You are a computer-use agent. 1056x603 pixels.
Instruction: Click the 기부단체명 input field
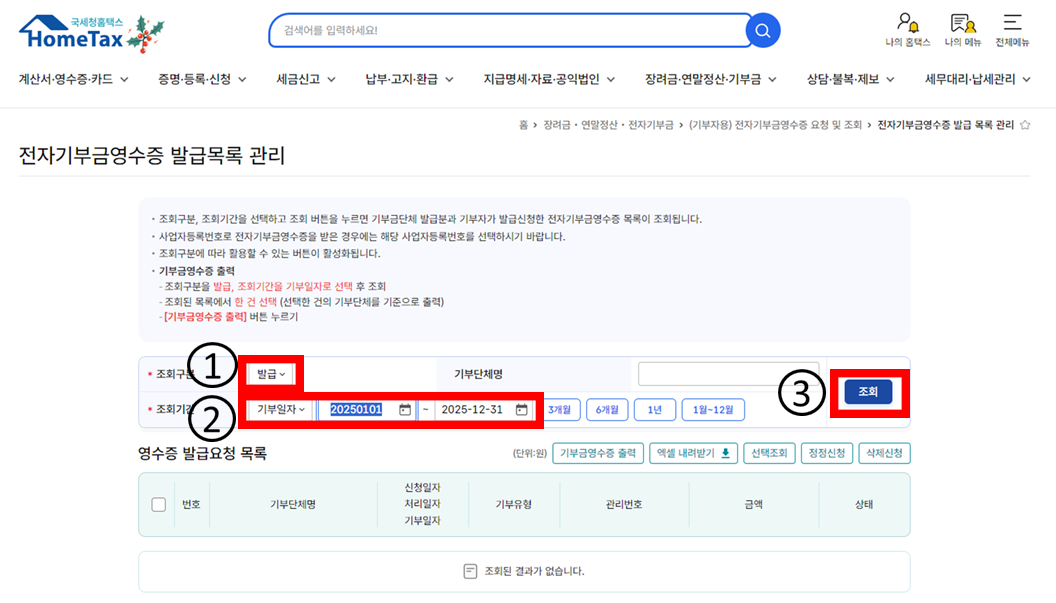click(x=728, y=374)
